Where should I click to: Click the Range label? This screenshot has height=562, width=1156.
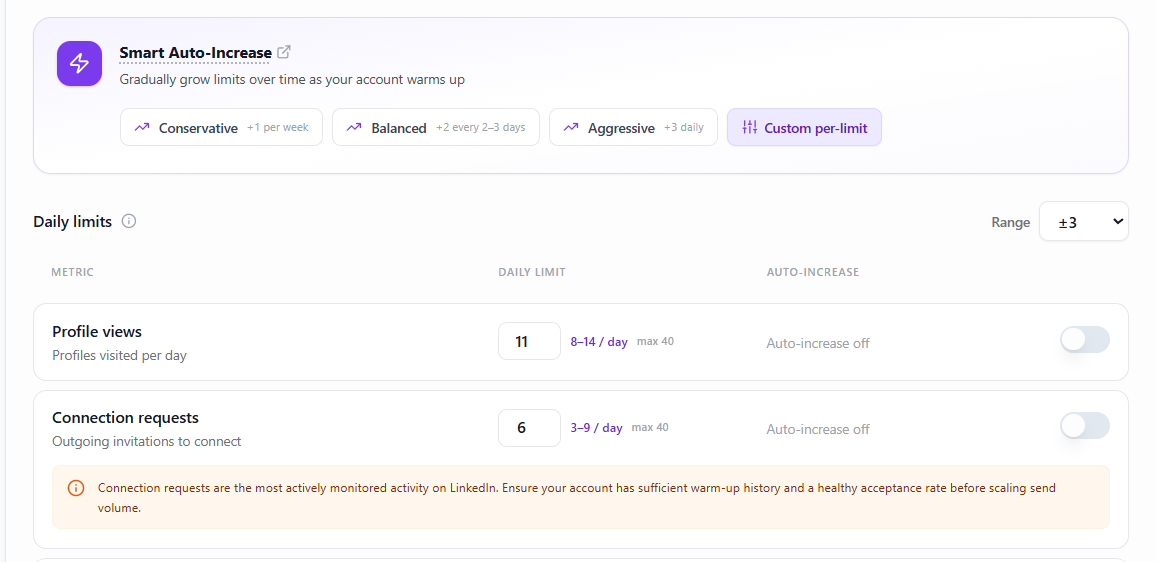point(1011,222)
